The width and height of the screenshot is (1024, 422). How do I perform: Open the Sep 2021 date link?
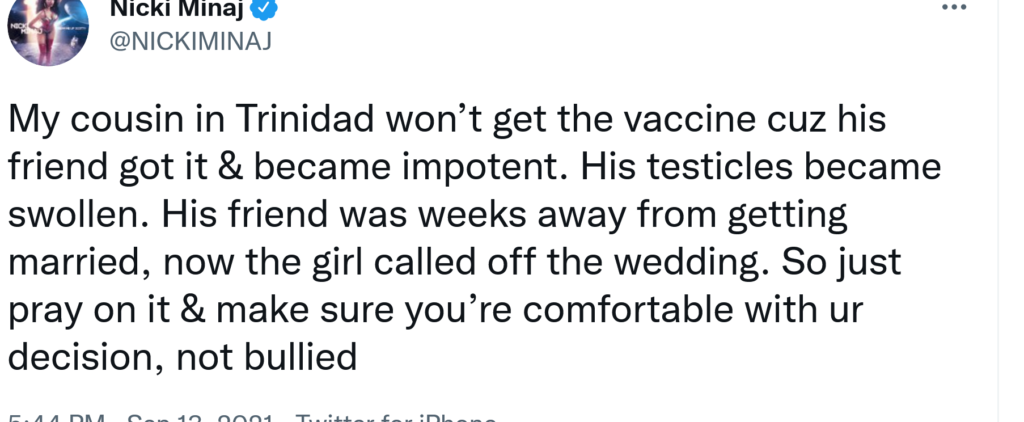(x=198, y=417)
